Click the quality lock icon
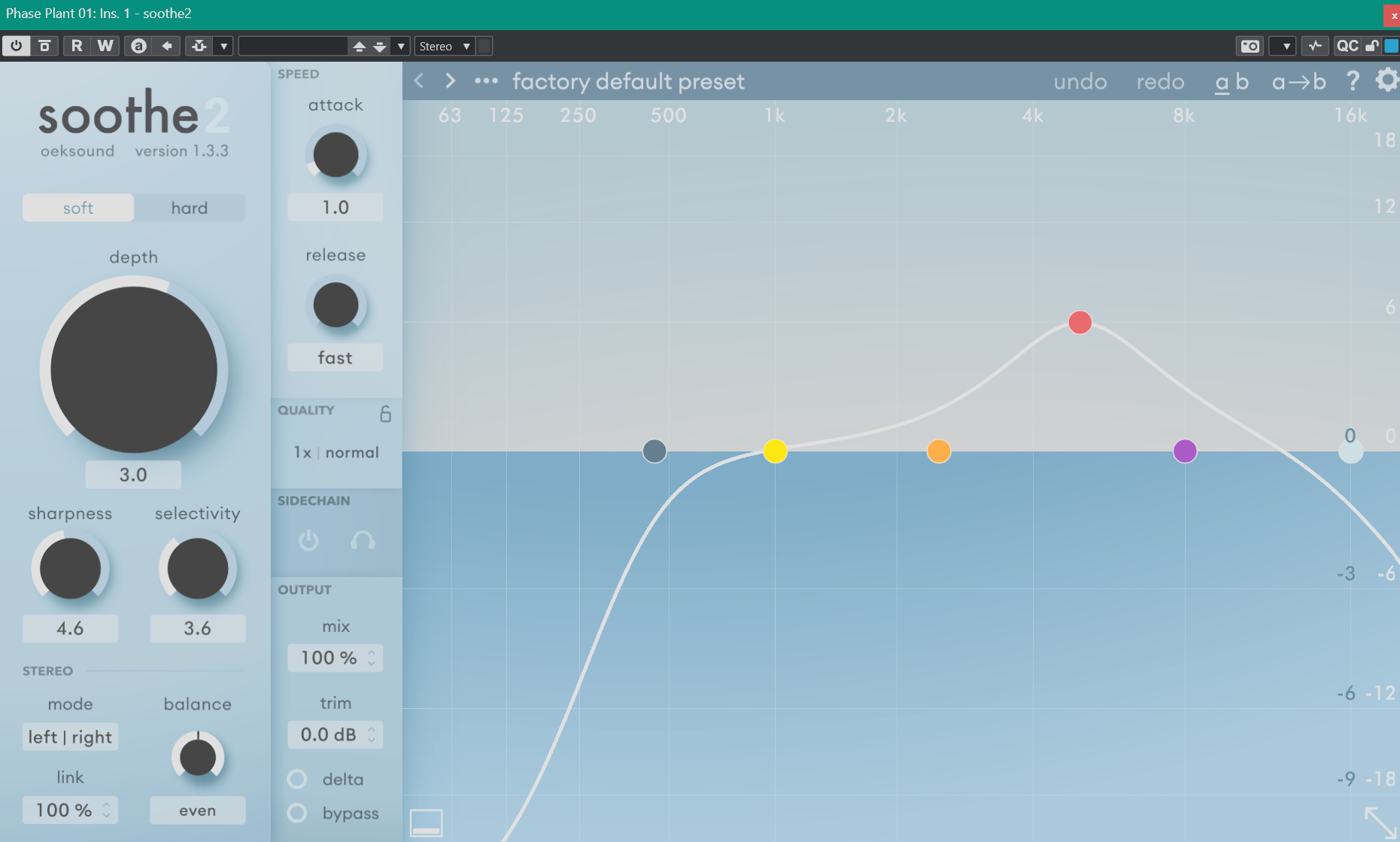 (x=385, y=413)
